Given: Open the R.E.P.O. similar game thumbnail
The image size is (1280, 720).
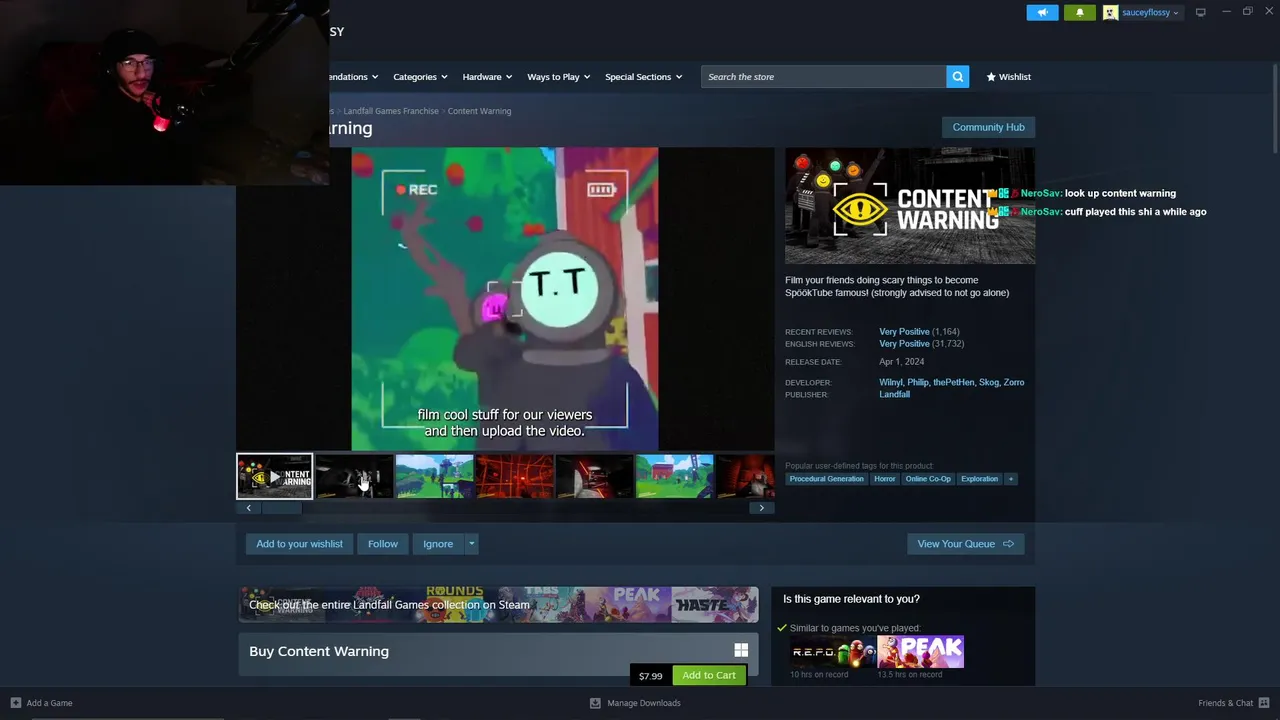Looking at the screenshot, I should (833, 652).
